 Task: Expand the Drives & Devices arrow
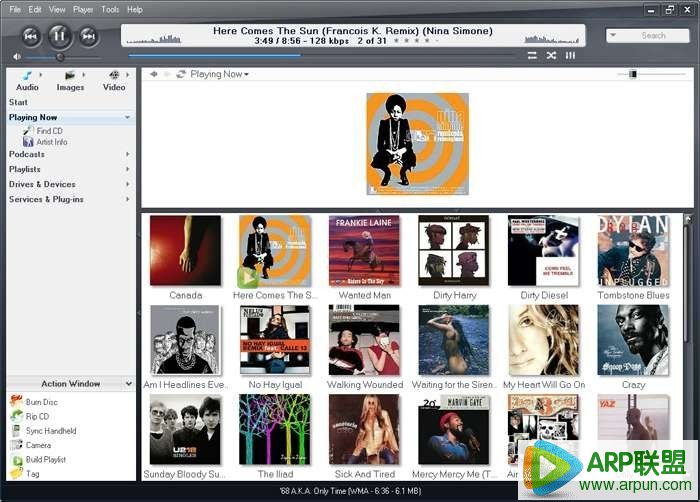(128, 184)
